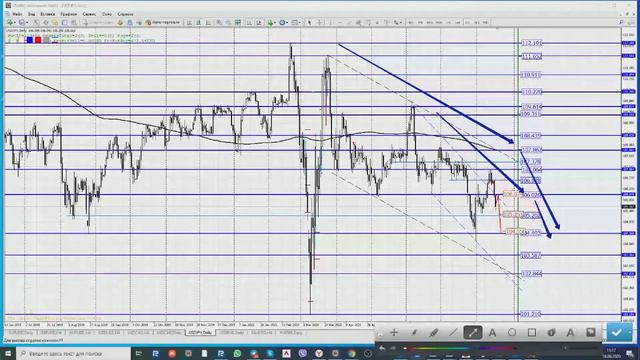This screenshot has width=640, height=360.
Task: Open the Вставка menu
Action: 47,14
